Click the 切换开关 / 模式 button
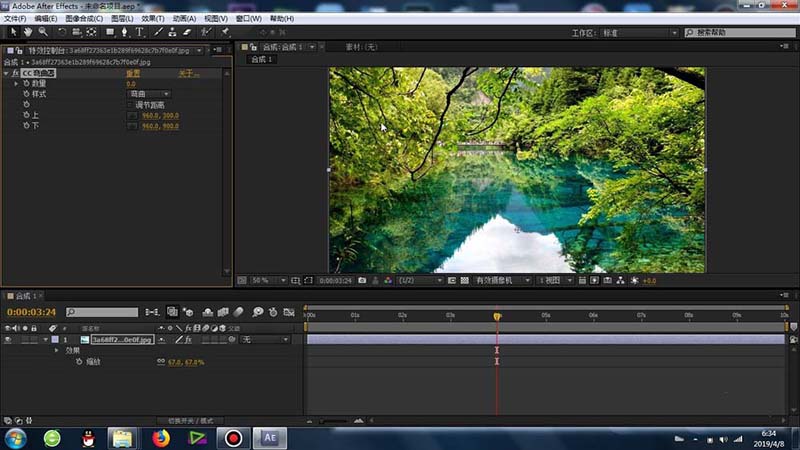 [191, 421]
